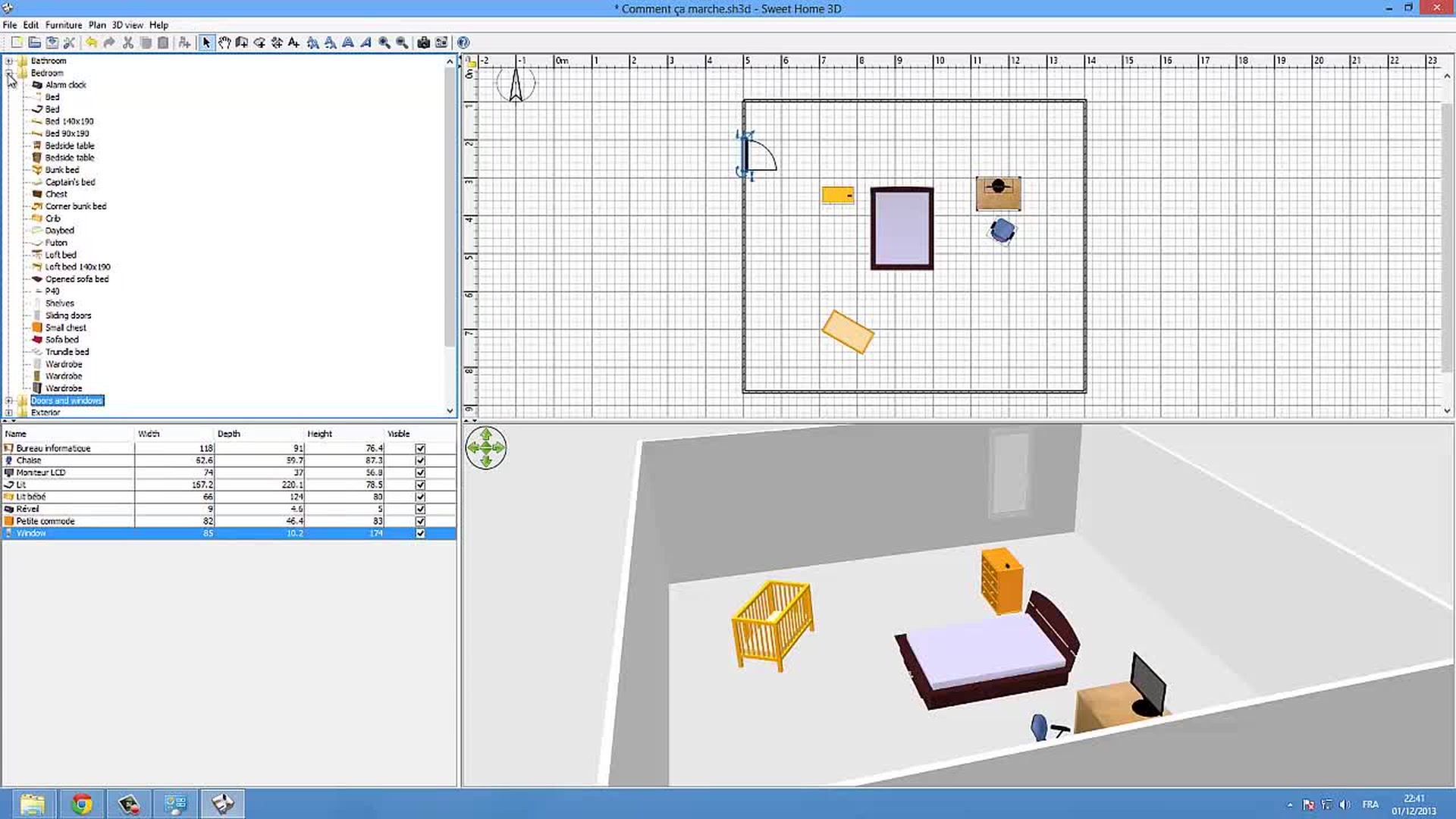Click the Open home folder icon
Screen dimensions: 1456x819
point(34,42)
